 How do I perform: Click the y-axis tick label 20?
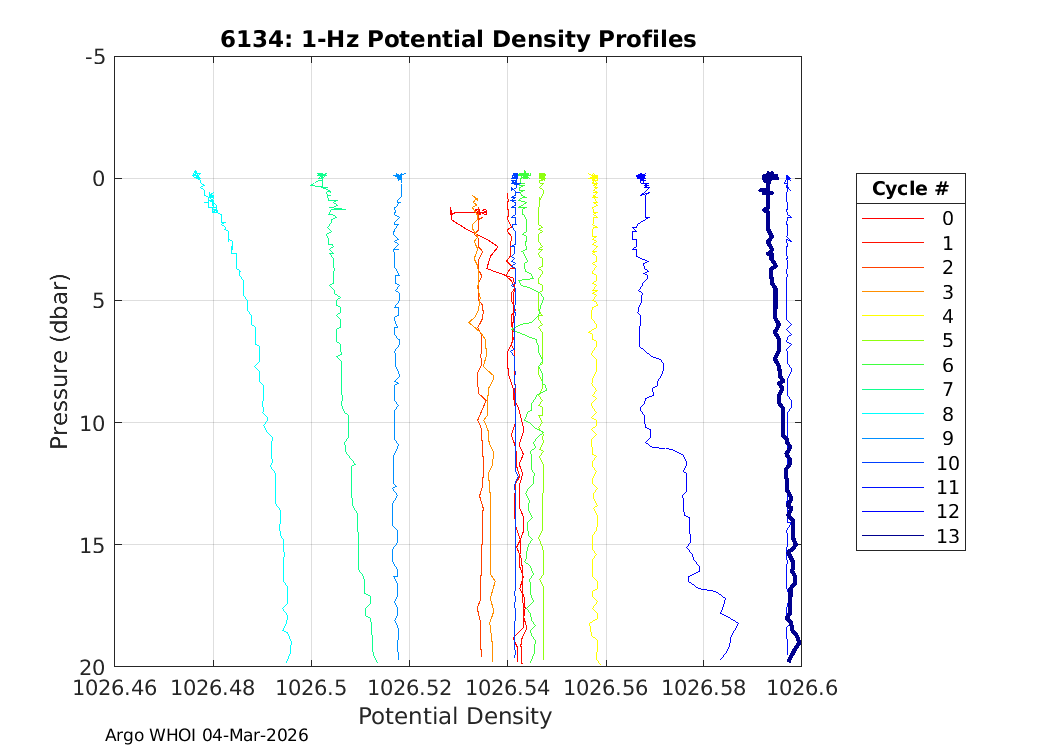tap(92, 667)
